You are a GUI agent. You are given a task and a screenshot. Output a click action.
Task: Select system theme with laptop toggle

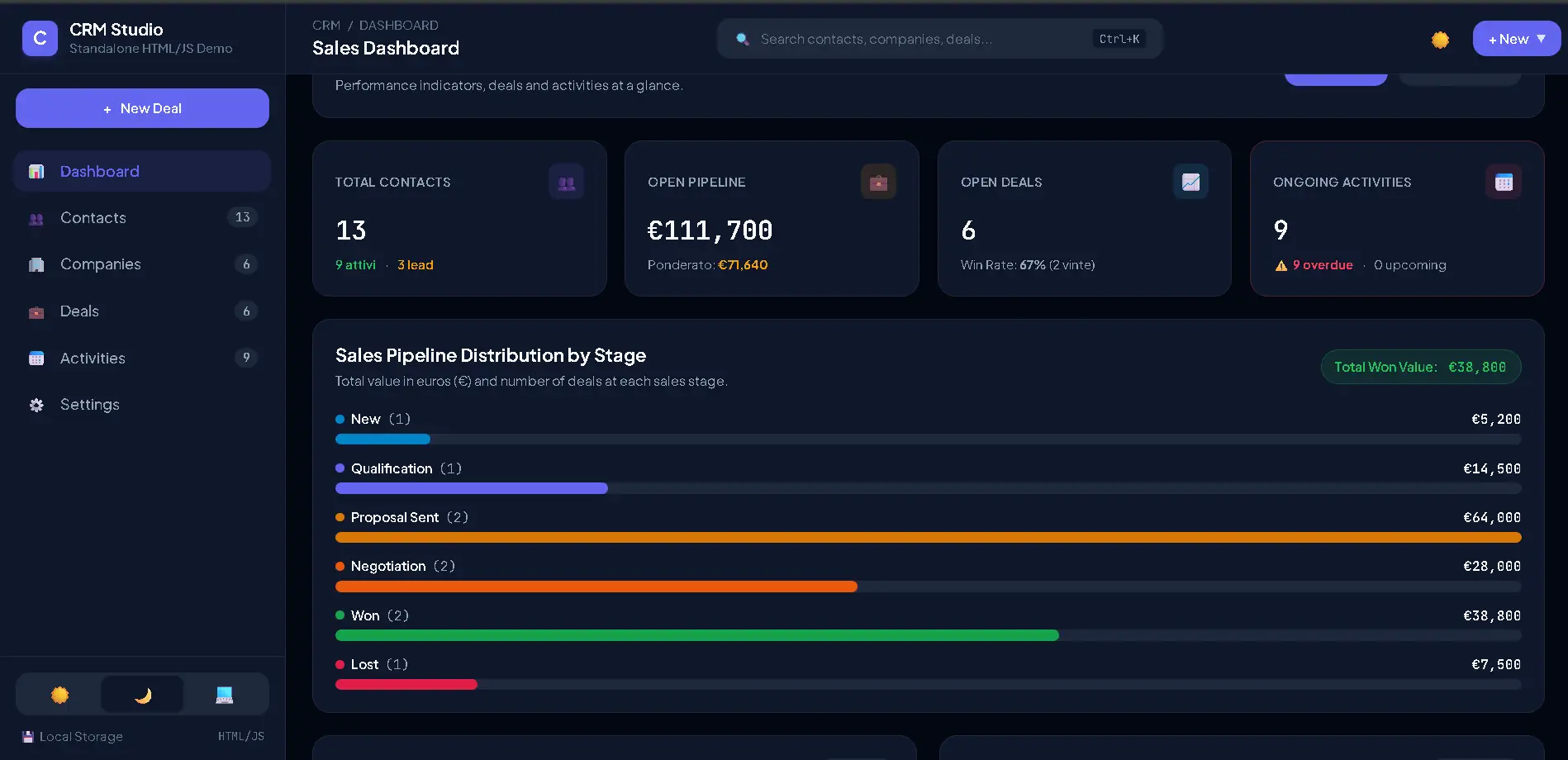224,695
